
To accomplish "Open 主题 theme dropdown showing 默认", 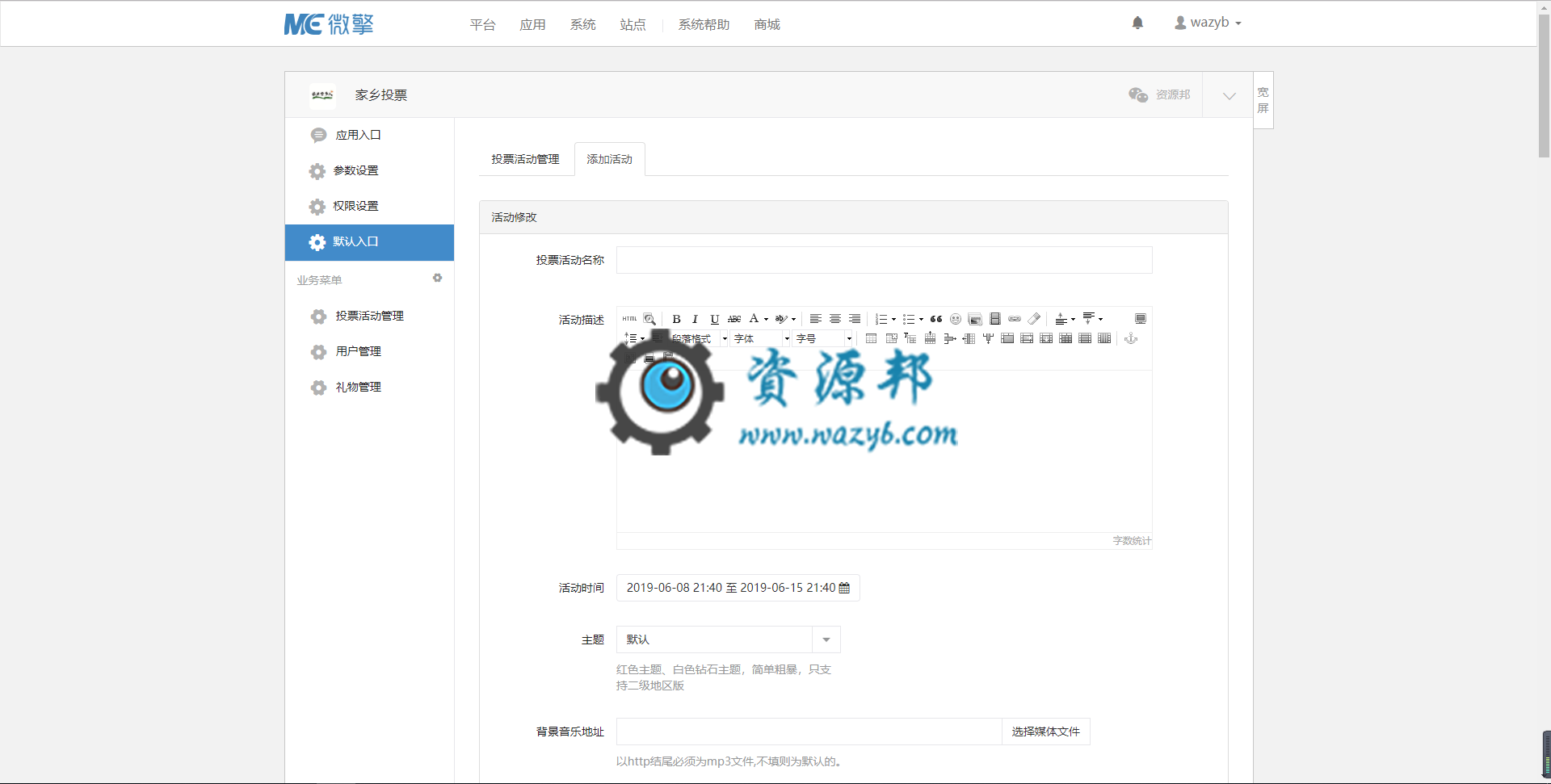I will click(729, 639).
